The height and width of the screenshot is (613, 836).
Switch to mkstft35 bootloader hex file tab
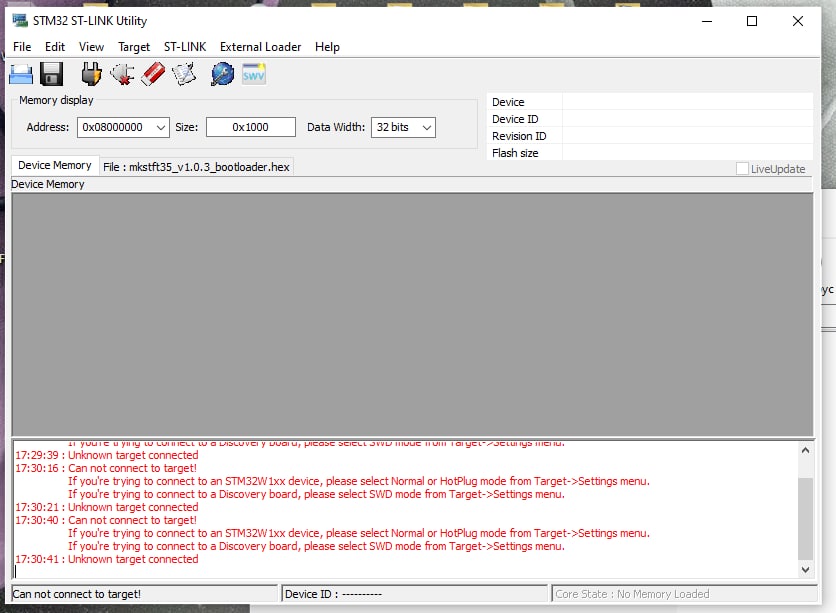coord(196,167)
